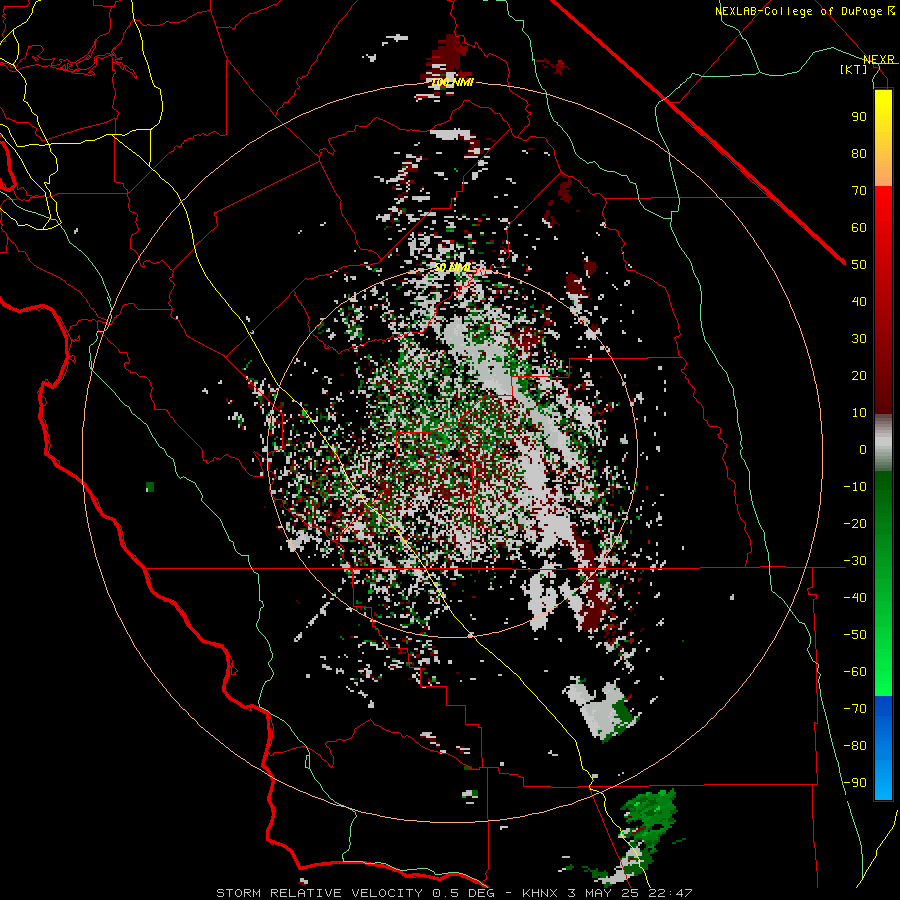Viewport: 900px width, 900px height.
Task: Pick the gray zero-velocity segment of the color bar
Action: (x=883, y=445)
